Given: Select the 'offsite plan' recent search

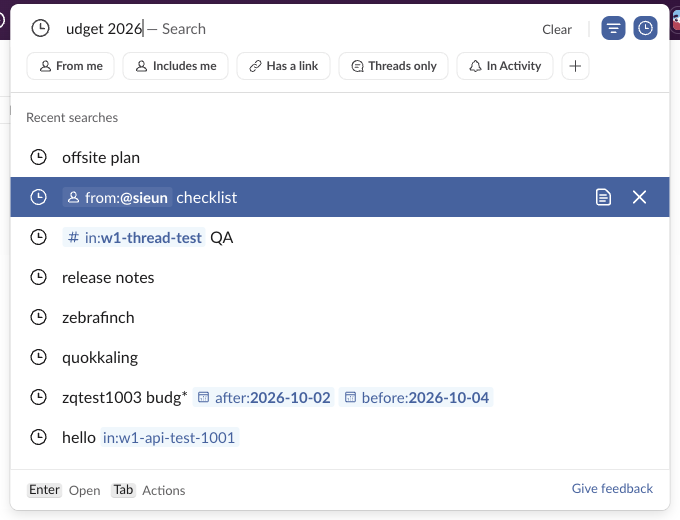Looking at the screenshot, I should coord(340,157).
